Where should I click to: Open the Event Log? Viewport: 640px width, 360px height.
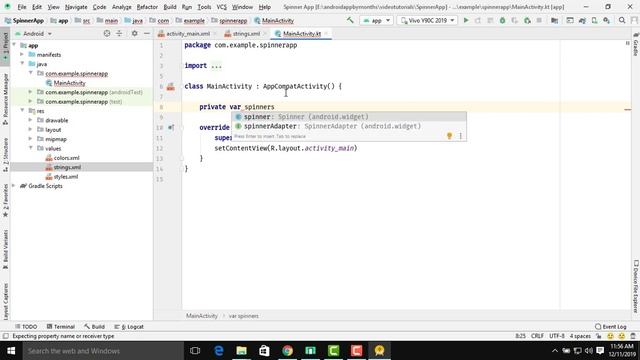click(x=611, y=327)
